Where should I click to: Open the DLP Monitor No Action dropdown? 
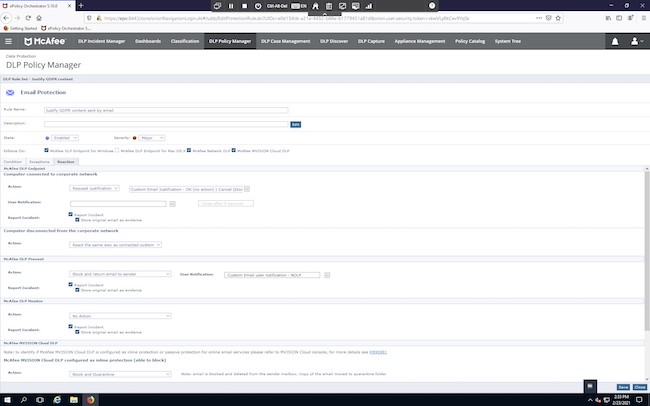coord(120,316)
